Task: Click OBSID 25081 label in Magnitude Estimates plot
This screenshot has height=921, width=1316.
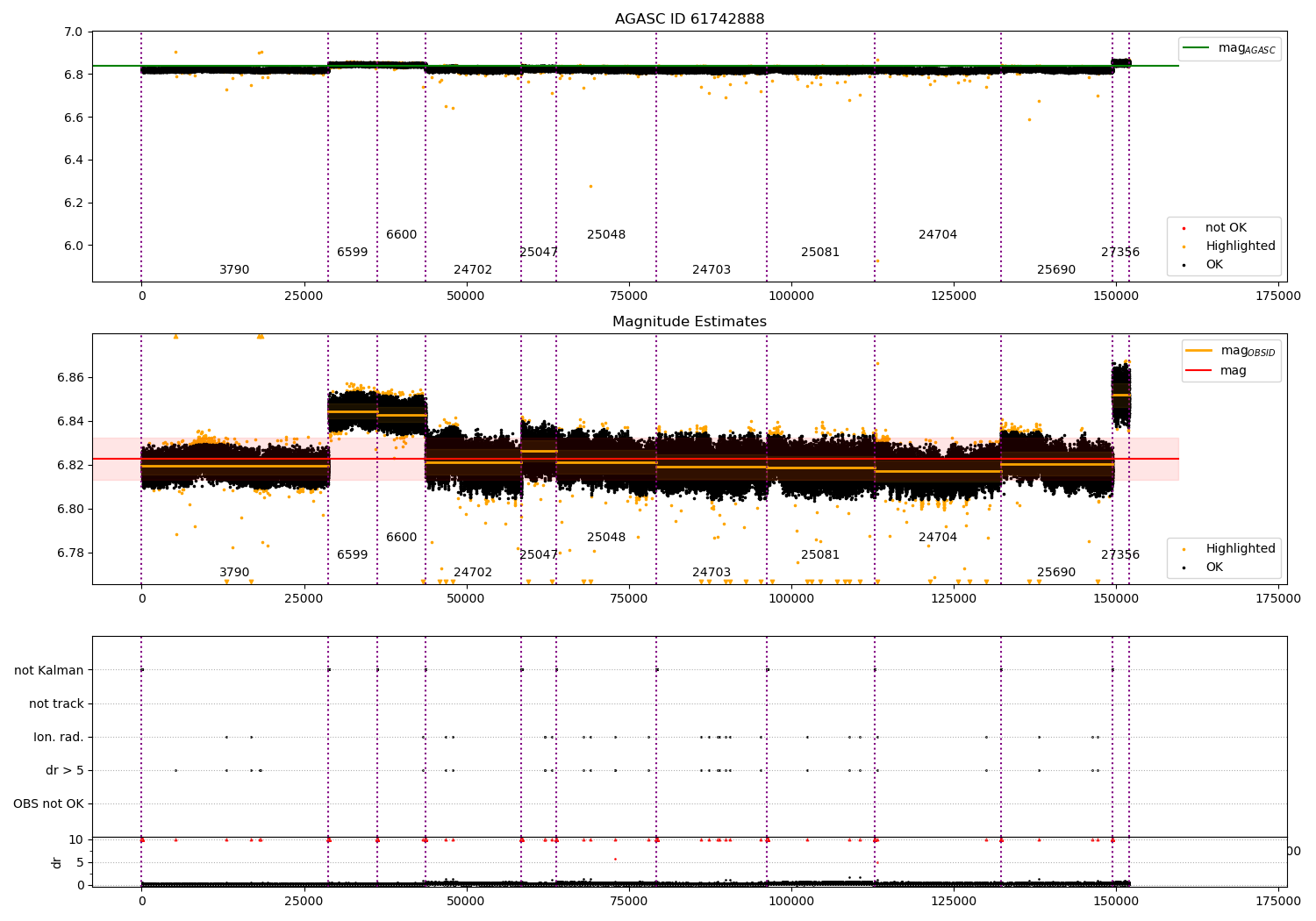Action: pos(820,555)
